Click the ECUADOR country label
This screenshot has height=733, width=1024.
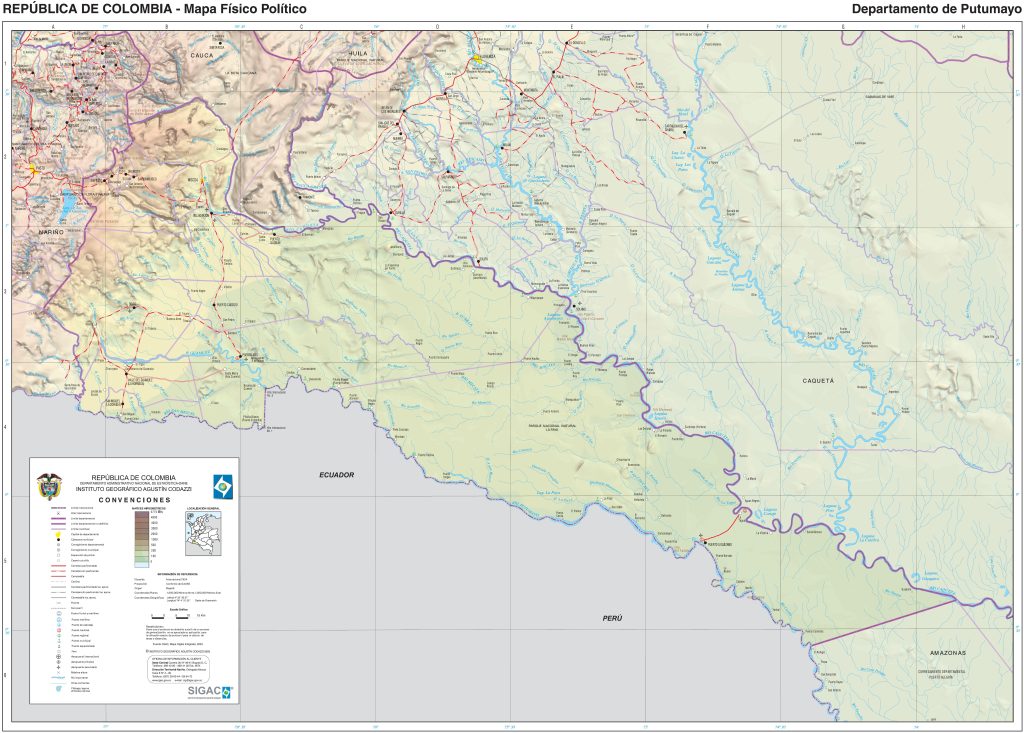(337, 474)
